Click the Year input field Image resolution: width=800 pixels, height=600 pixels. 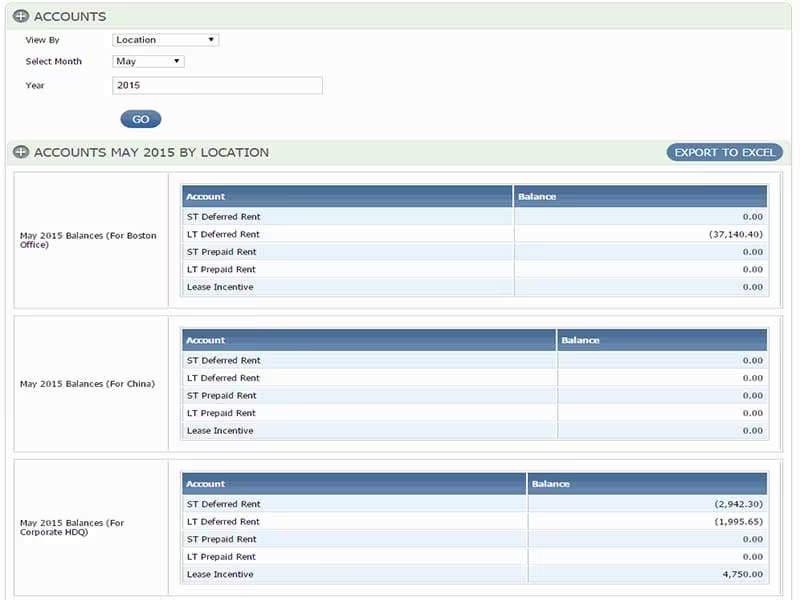[x=217, y=85]
